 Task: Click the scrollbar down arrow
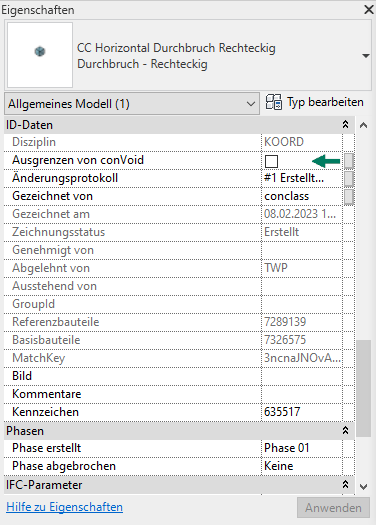click(364, 487)
